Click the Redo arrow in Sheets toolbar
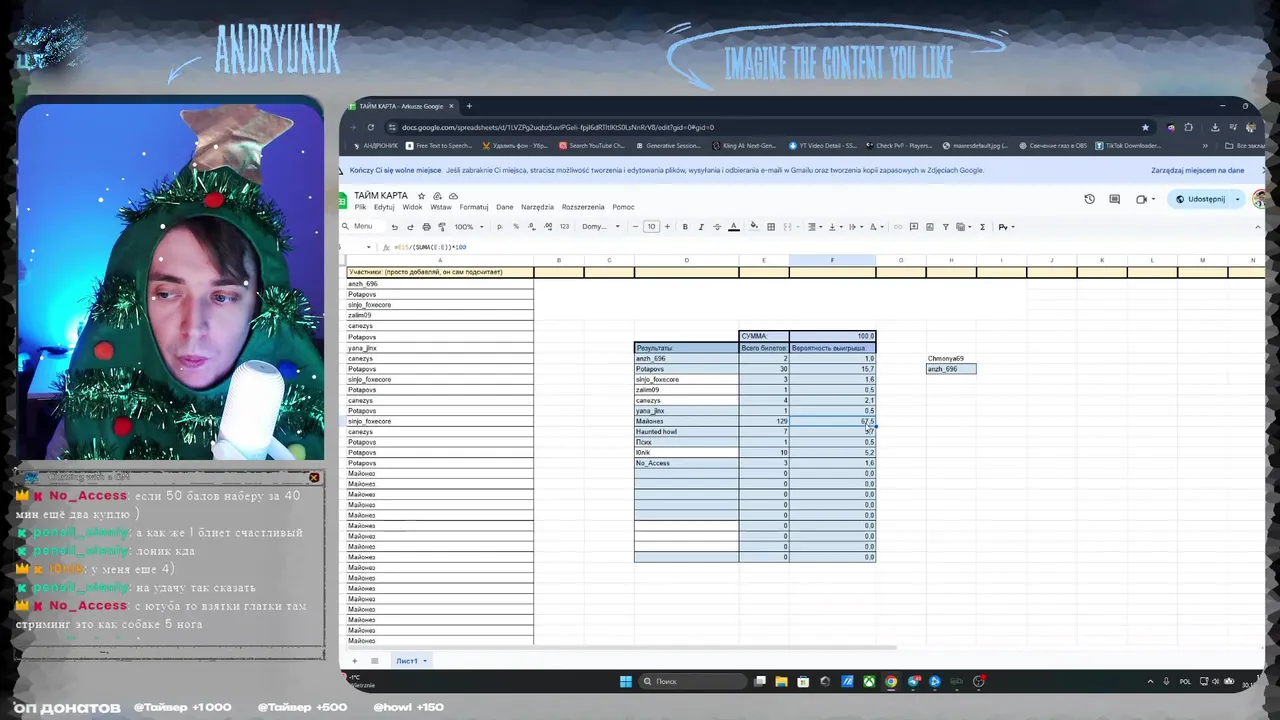Image resolution: width=1280 pixels, height=720 pixels. 410,227
